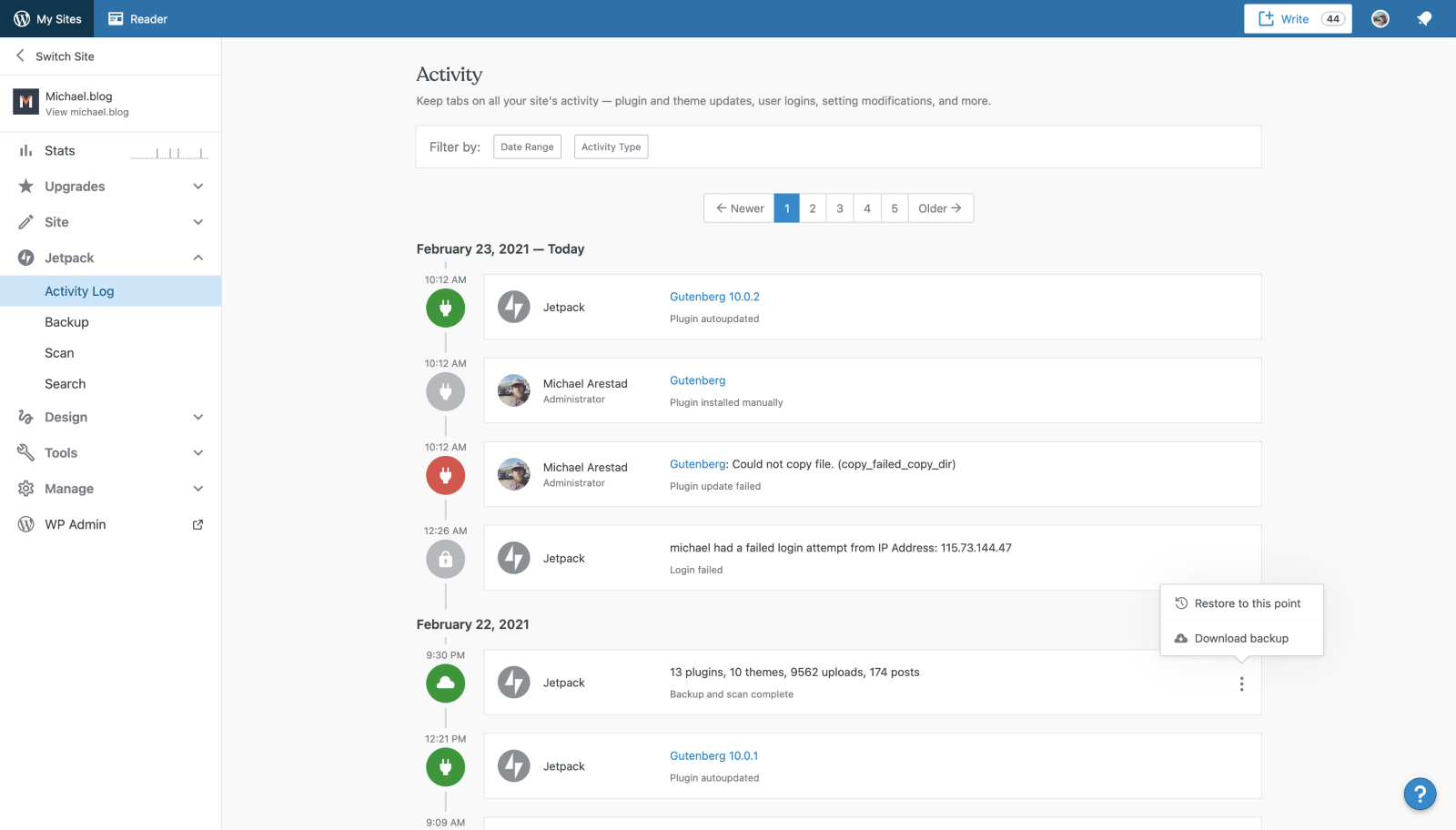Click the Jetpack sidebar icon

[26, 258]
